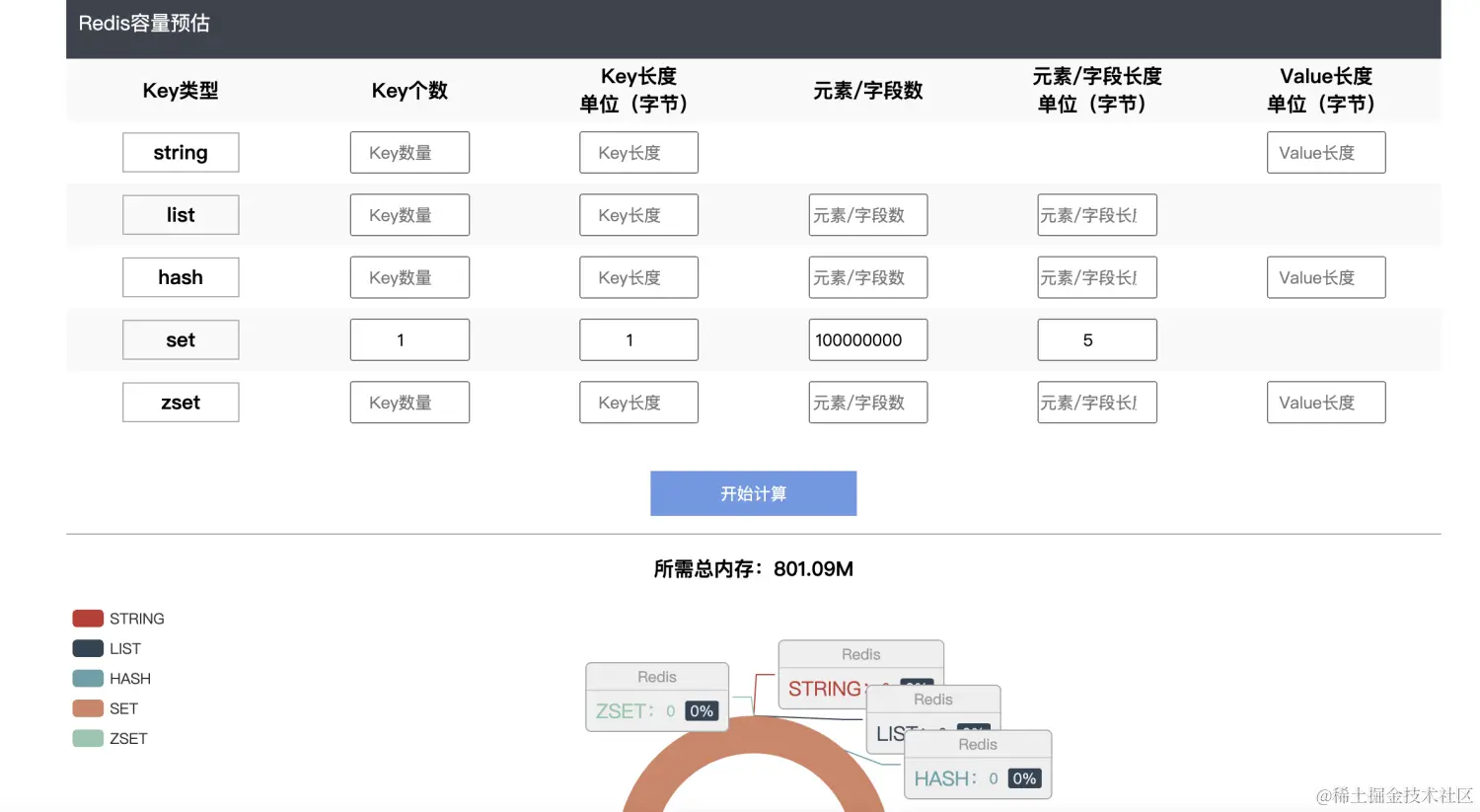Focus the string row Key长度 field

pos(638,153)
